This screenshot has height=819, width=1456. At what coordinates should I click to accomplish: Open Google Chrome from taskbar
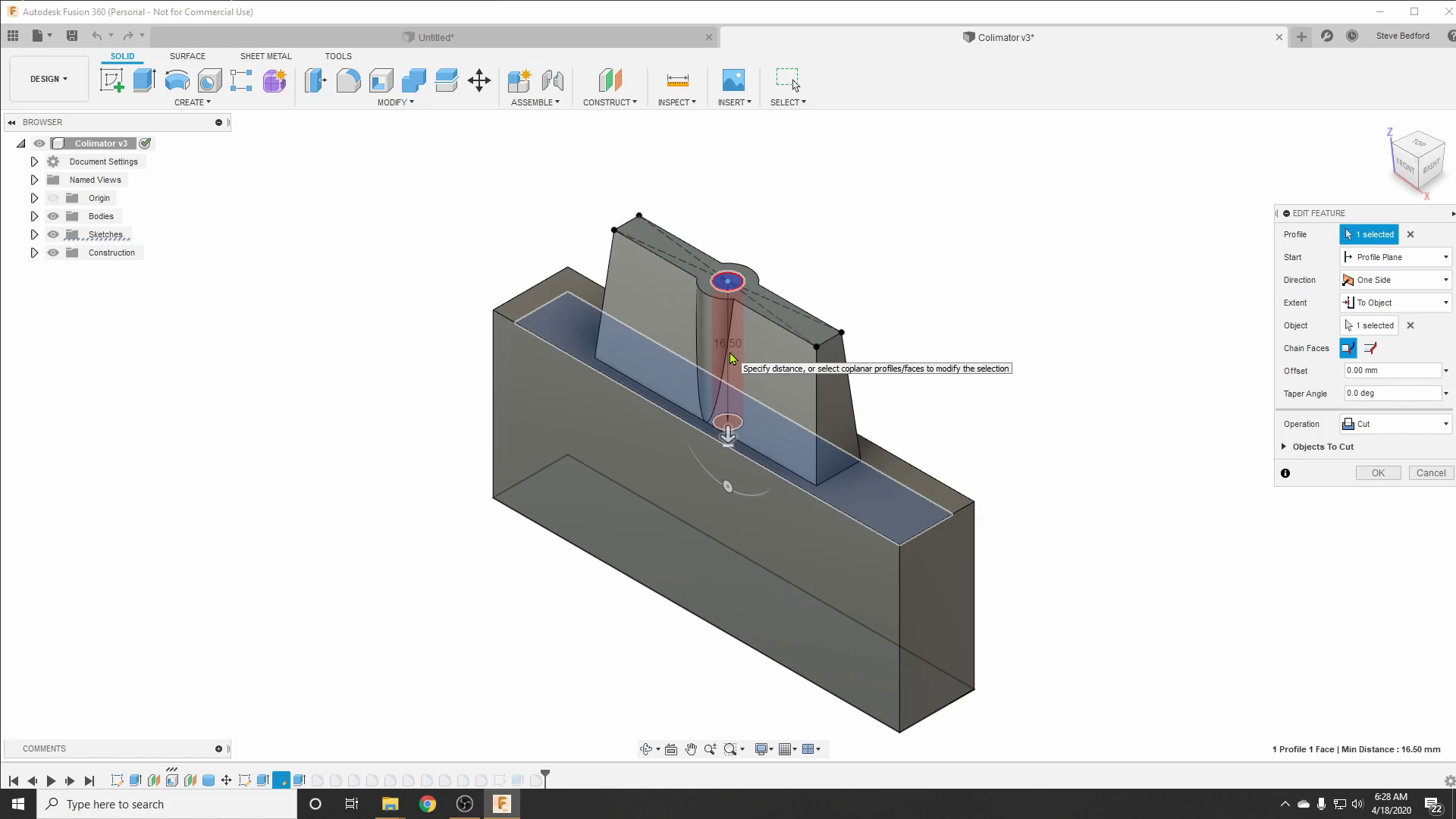[x=428, y=804]
